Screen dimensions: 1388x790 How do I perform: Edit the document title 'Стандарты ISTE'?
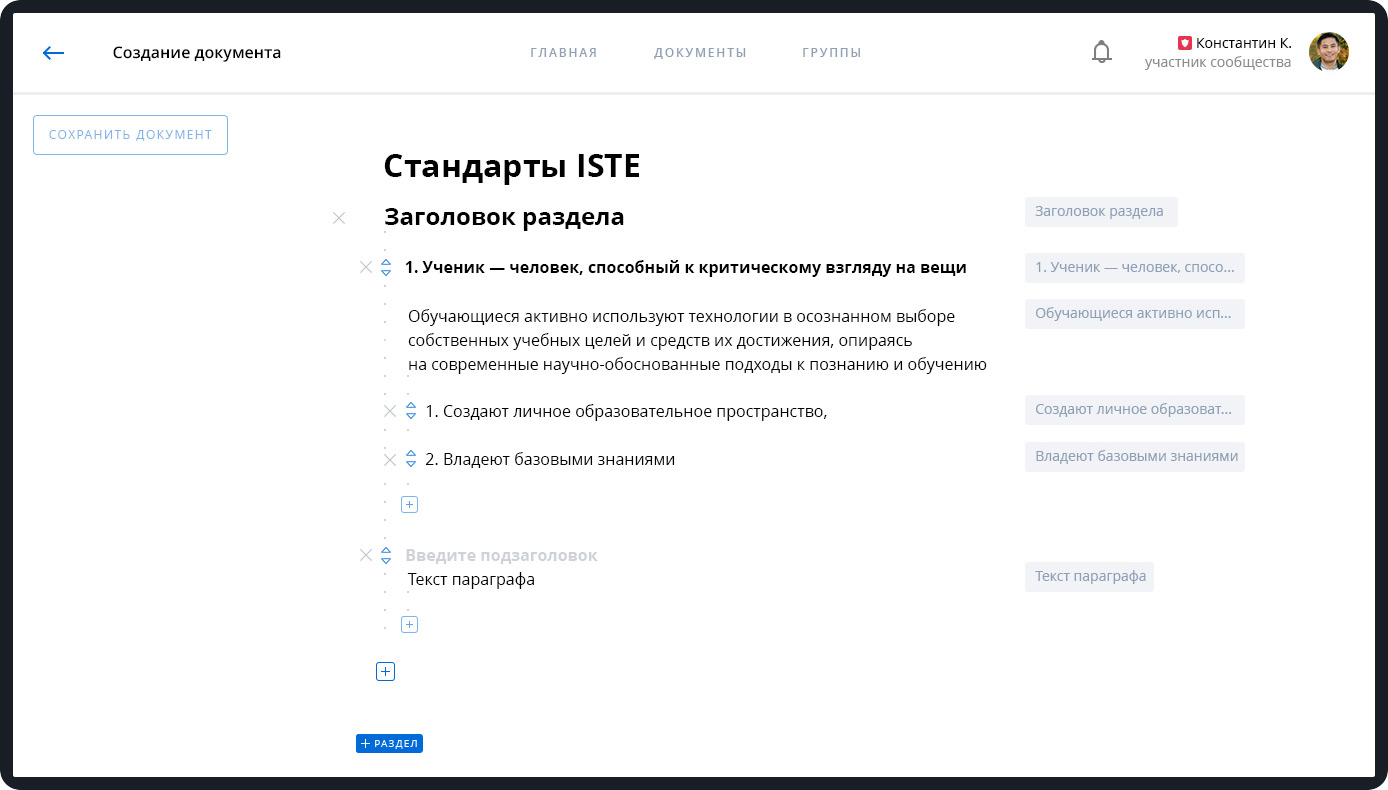point(512,166)
